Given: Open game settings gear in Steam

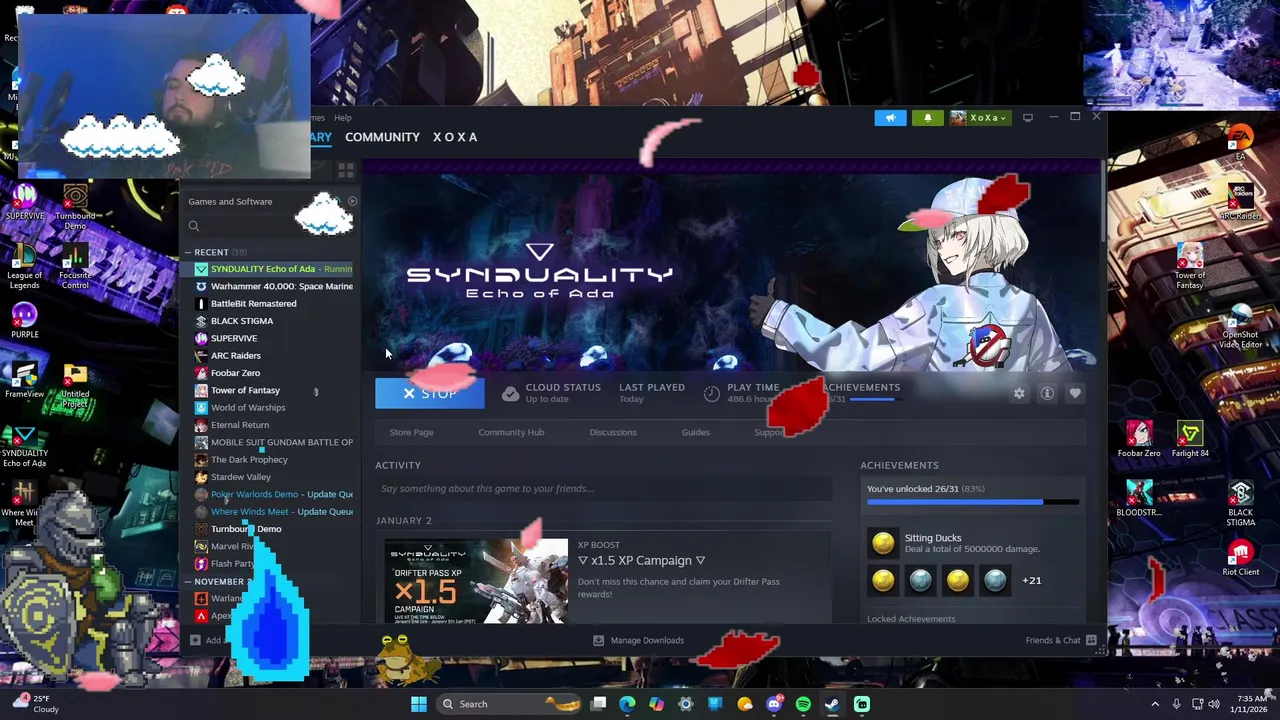Looking at the screenshot, I should pos(1019,394).
